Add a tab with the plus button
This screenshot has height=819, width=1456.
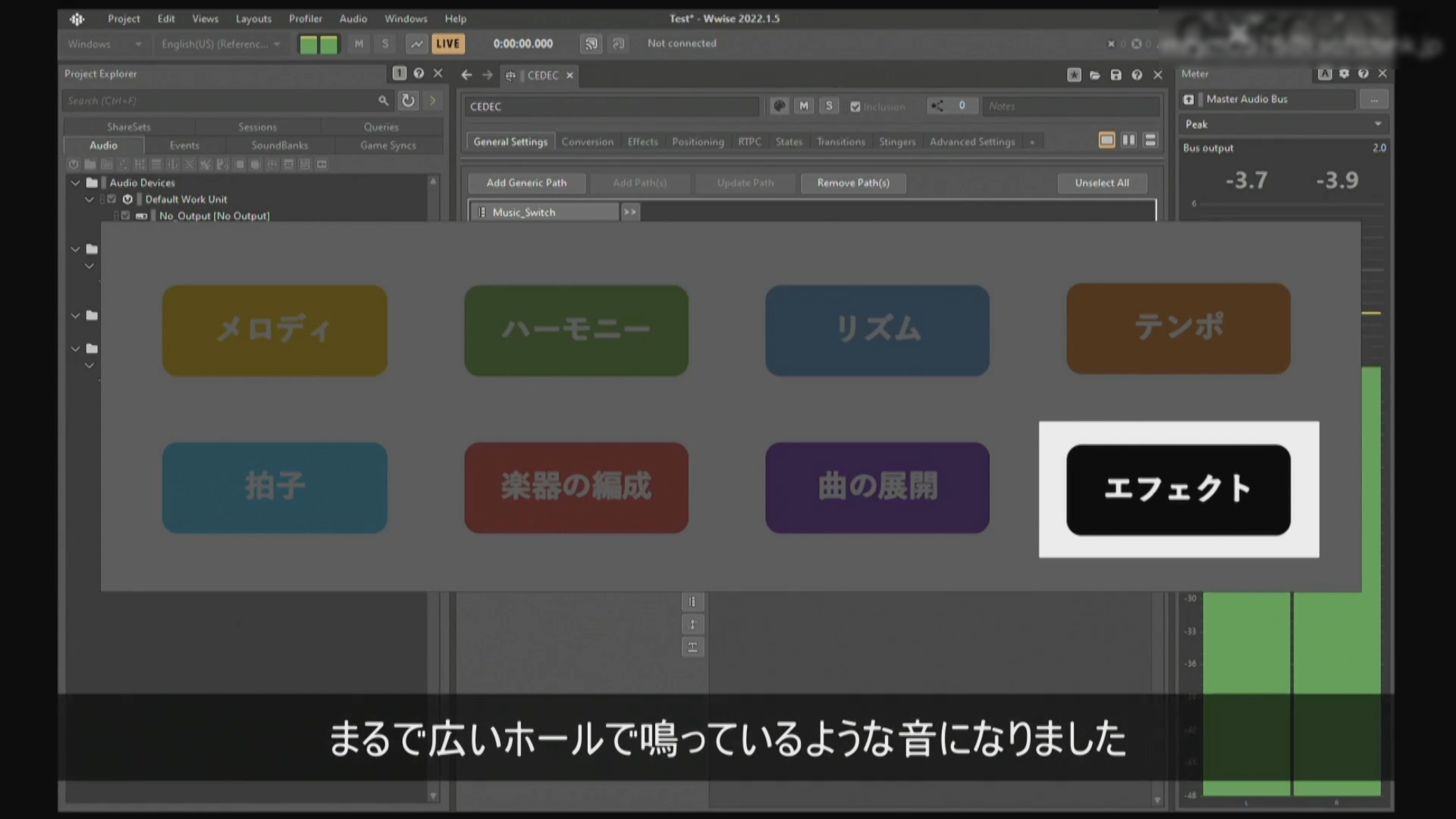tap(1032, 142)
